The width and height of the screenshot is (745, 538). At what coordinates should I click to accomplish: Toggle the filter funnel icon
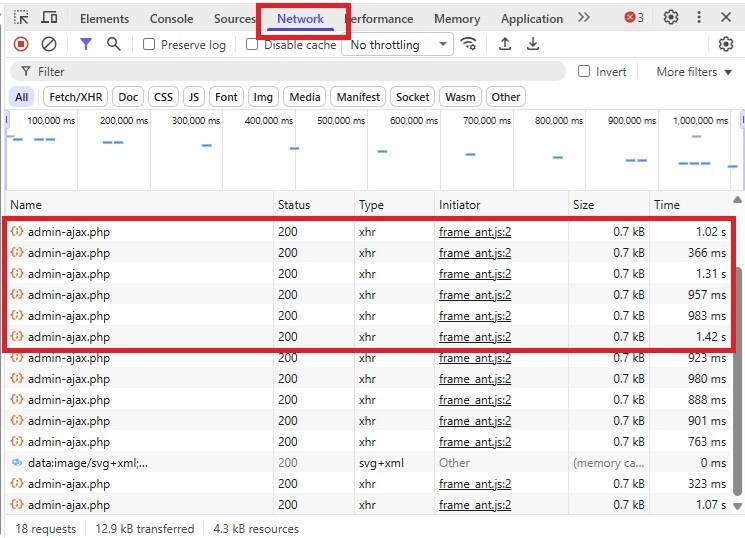click(86, 44)
